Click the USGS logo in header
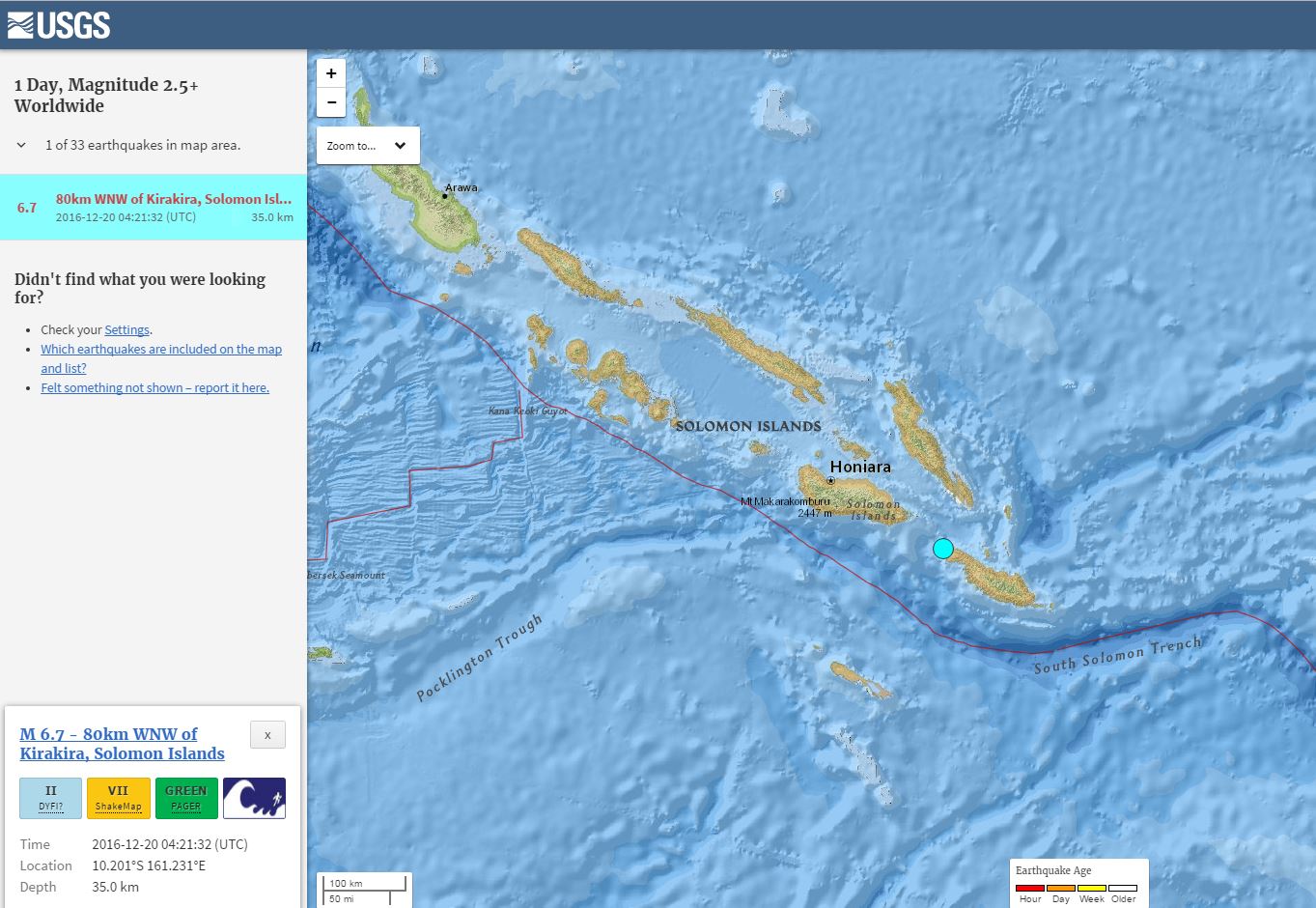Image resolution: width=1316 pixels, height=908 pixels. tap(59, 25)
